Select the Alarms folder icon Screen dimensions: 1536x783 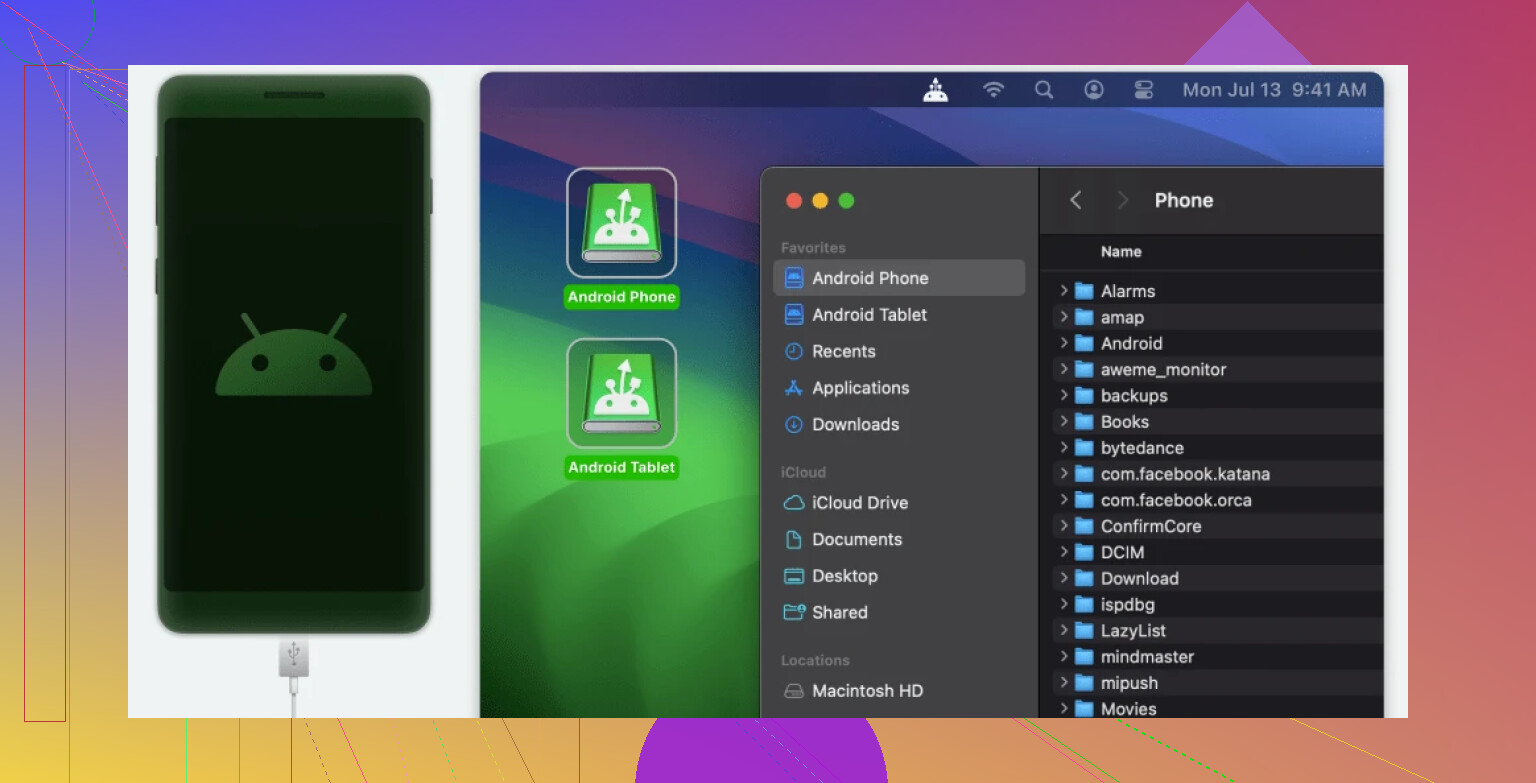click(1084, 291)
